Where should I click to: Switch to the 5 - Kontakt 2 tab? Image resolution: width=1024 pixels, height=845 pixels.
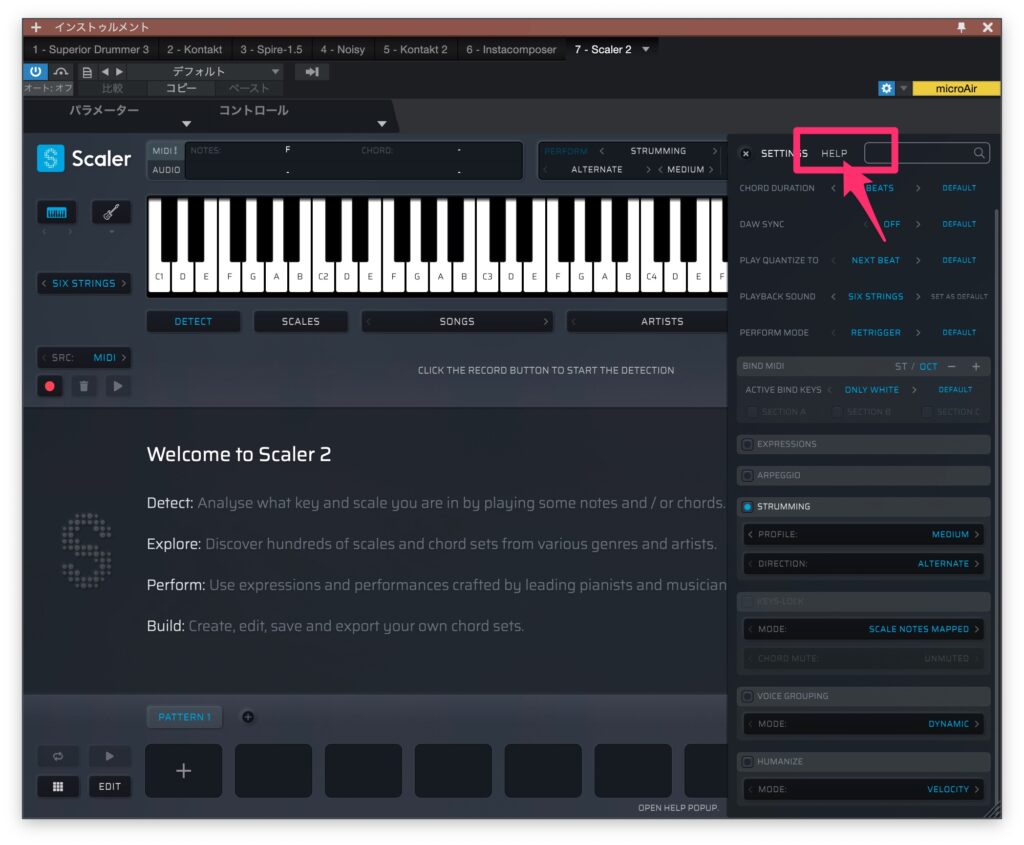415,49
